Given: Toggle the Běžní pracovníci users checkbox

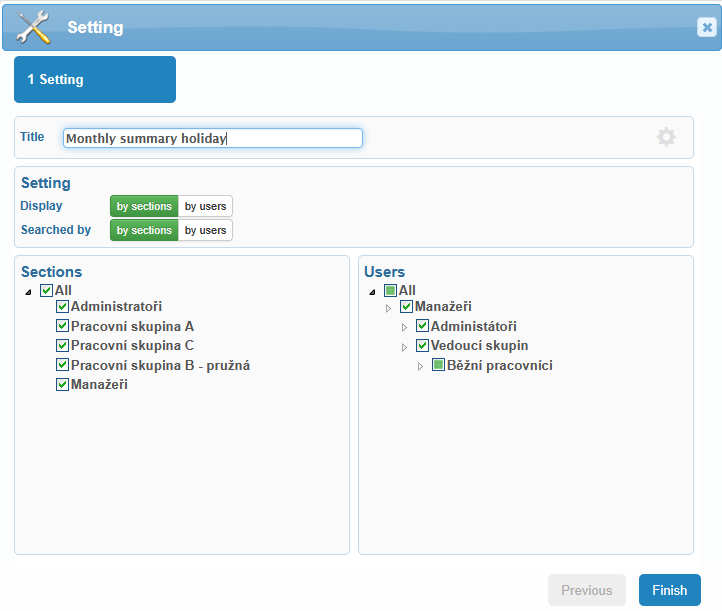Looking at the screenshot, I should pos(438,365).
